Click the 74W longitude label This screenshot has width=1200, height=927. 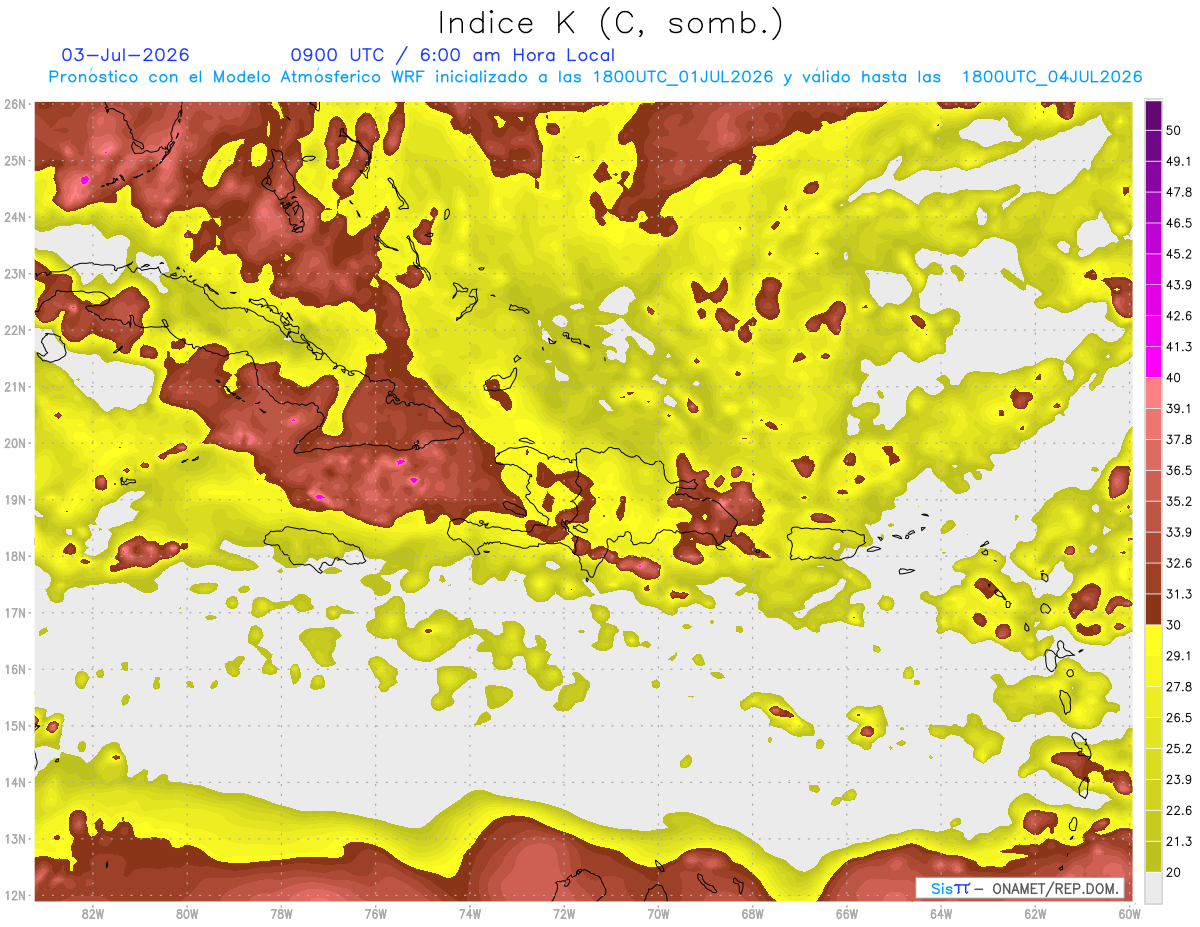(470, 914)
